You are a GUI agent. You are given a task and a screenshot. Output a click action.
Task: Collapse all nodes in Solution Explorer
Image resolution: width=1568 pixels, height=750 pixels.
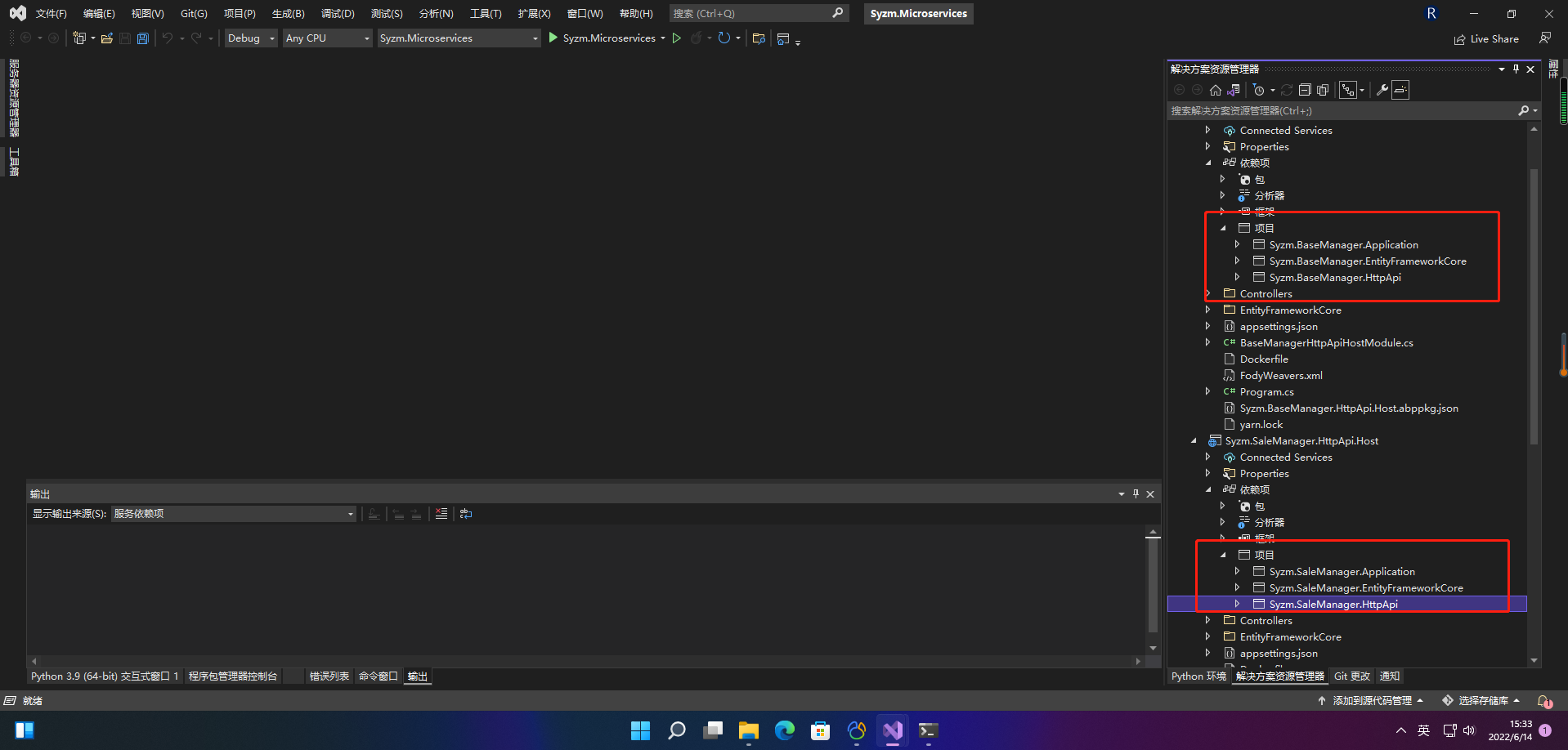tap(1305, 90)
